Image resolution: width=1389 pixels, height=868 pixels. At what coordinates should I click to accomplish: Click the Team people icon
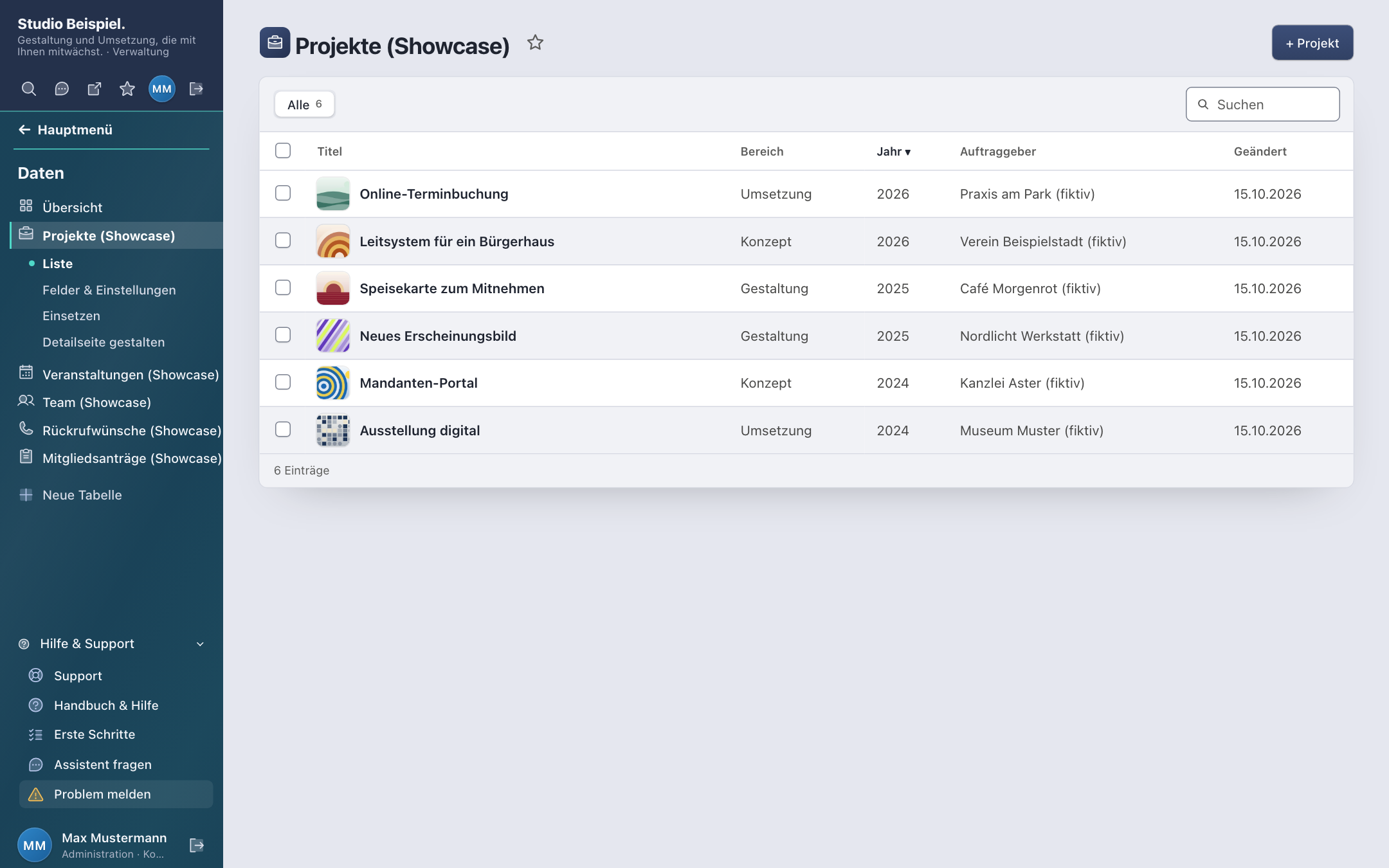click(x=26, y=401)
